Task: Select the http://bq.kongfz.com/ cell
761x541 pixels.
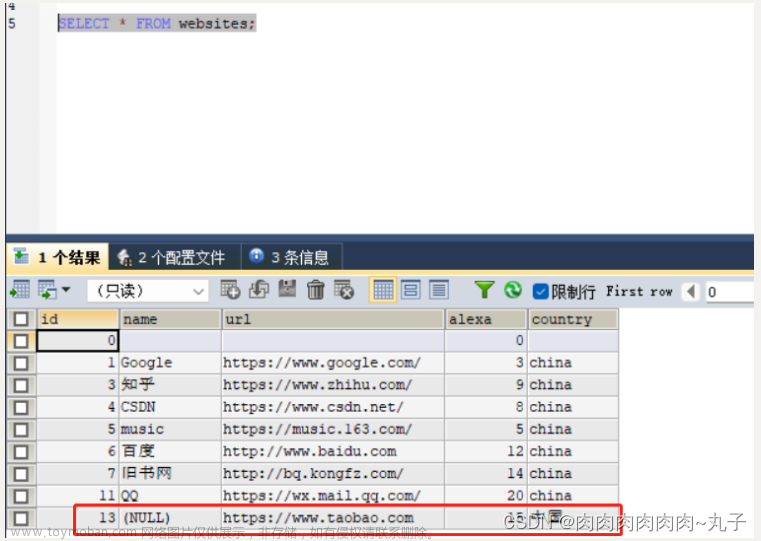Action: point(333,474)
